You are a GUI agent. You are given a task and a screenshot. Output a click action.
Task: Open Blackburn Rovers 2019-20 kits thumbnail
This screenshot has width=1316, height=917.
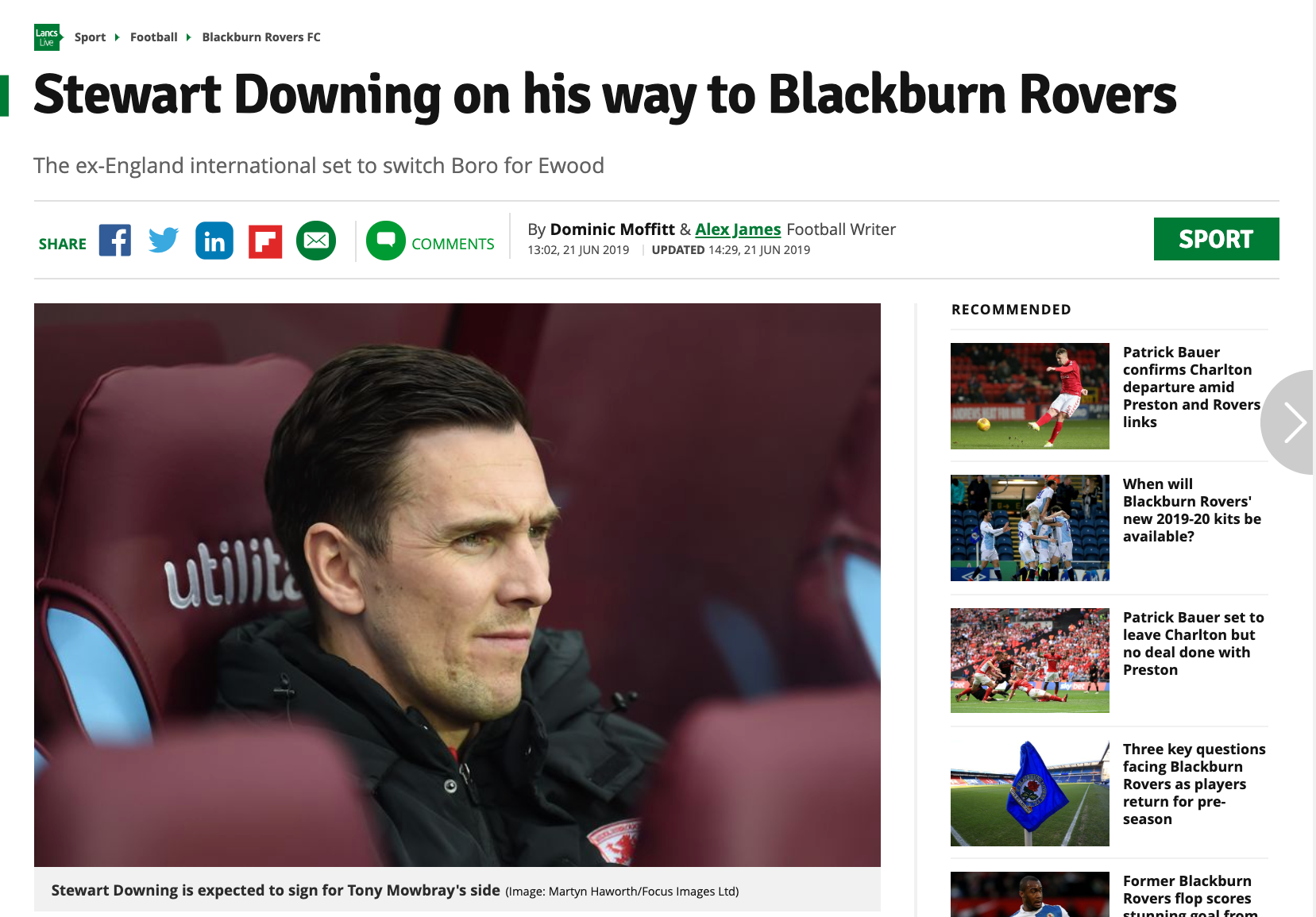1030,528
